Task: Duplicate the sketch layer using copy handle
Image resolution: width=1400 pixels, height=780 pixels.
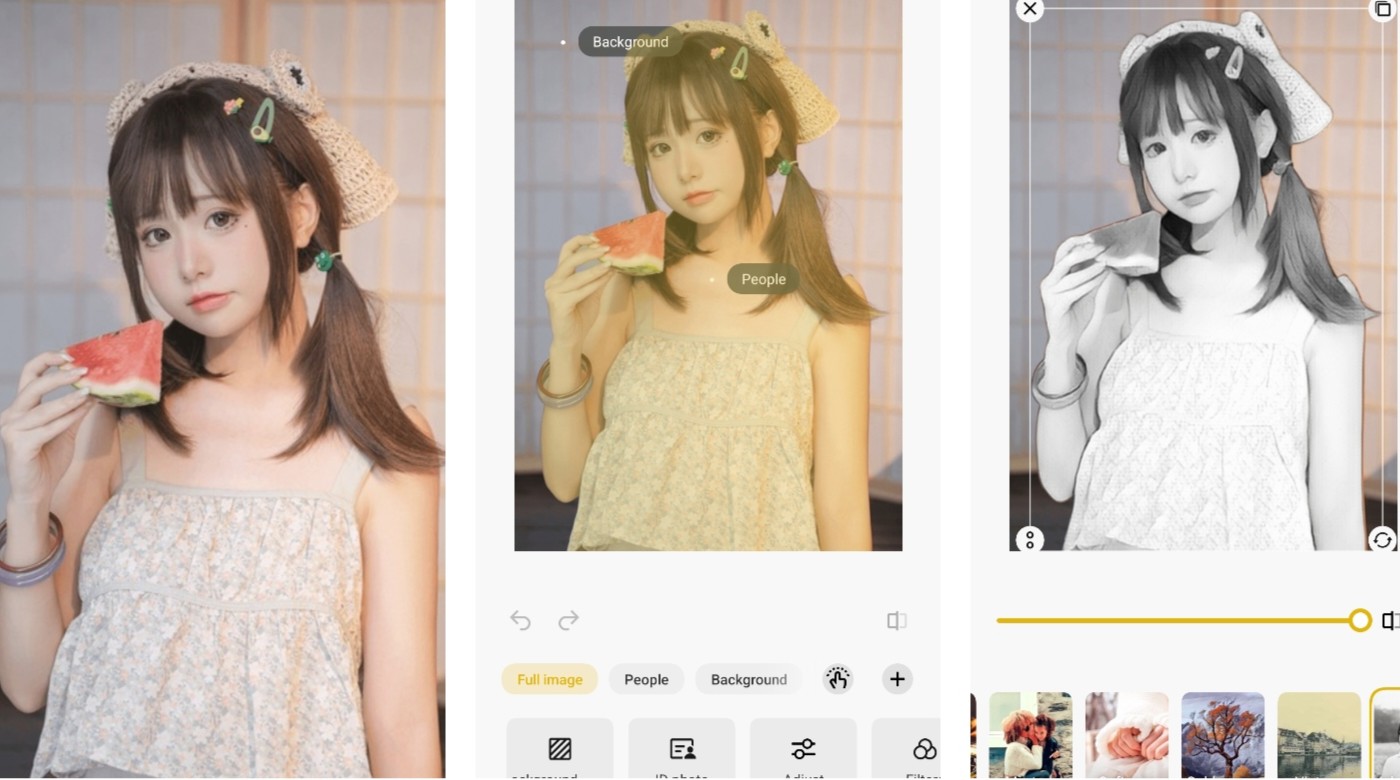Action: [1382, 10]
